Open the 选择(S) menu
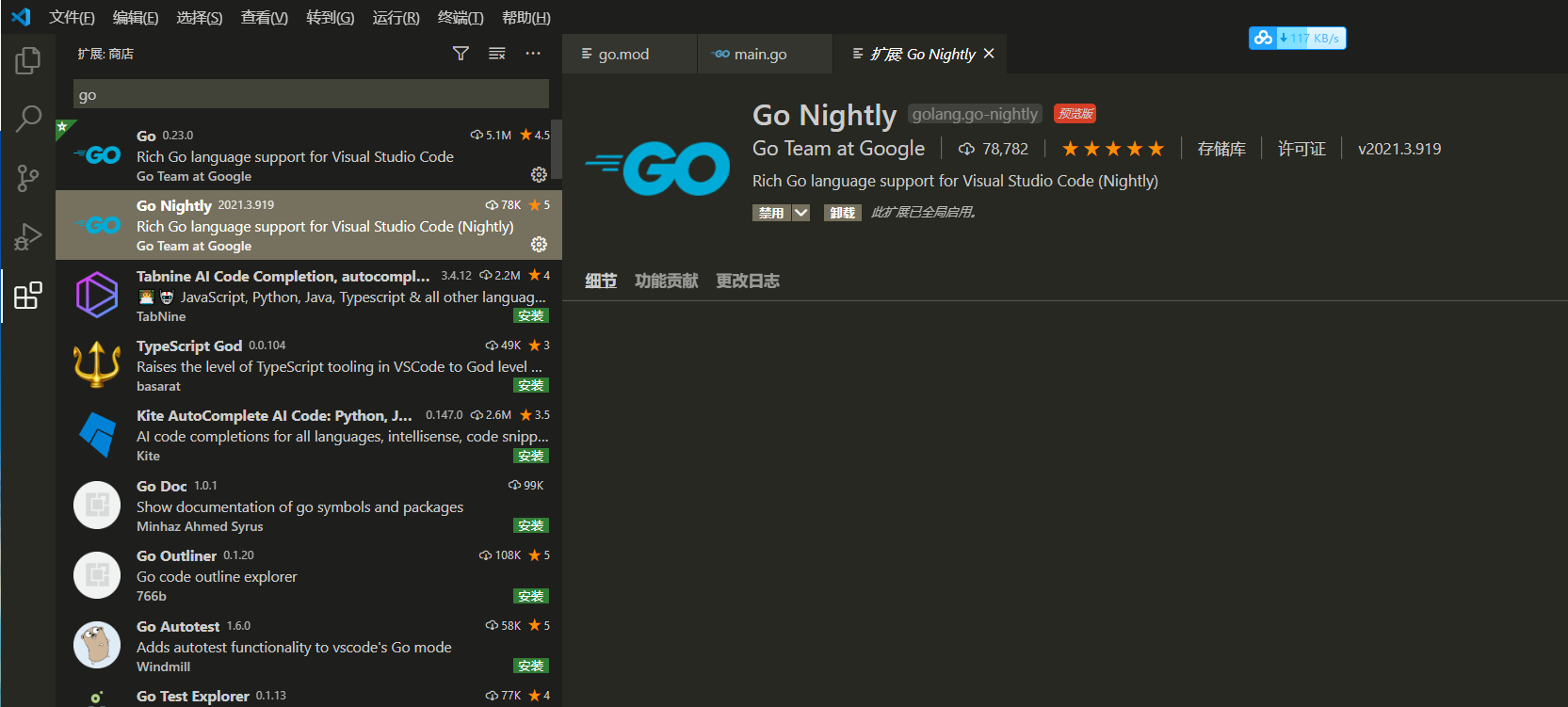 [x=200, y=17]
